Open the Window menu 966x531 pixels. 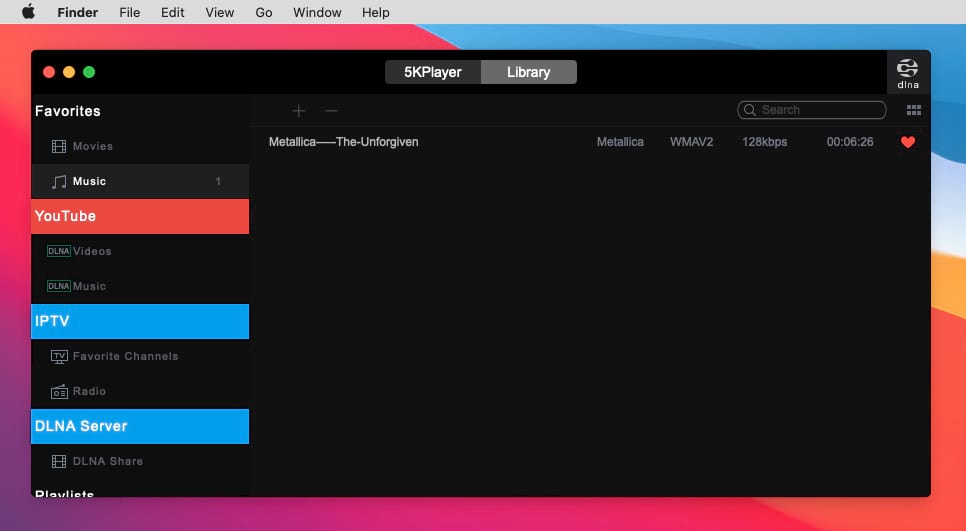click(x=317, y=12)
